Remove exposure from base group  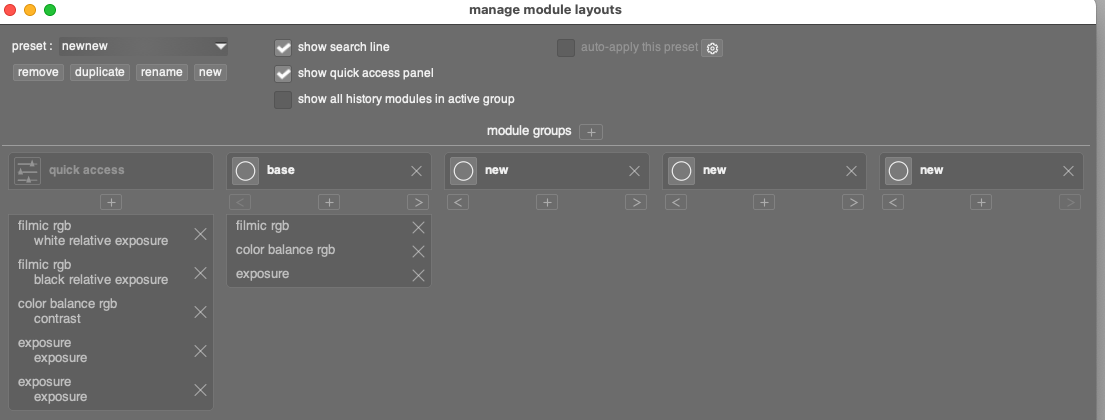418,275
